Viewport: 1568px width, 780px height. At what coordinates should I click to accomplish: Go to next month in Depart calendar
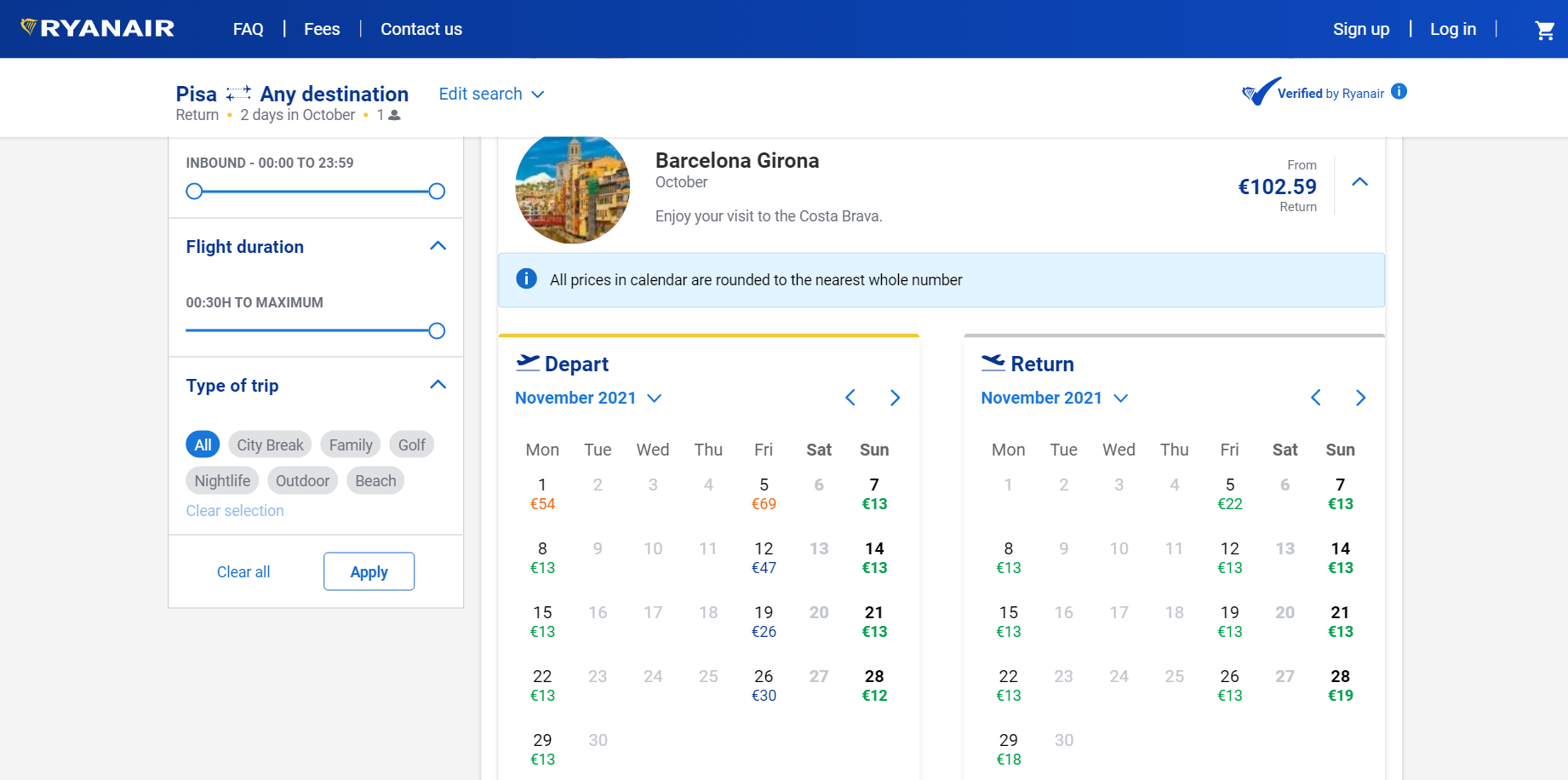pyautogui.click(x=895, y=398)
